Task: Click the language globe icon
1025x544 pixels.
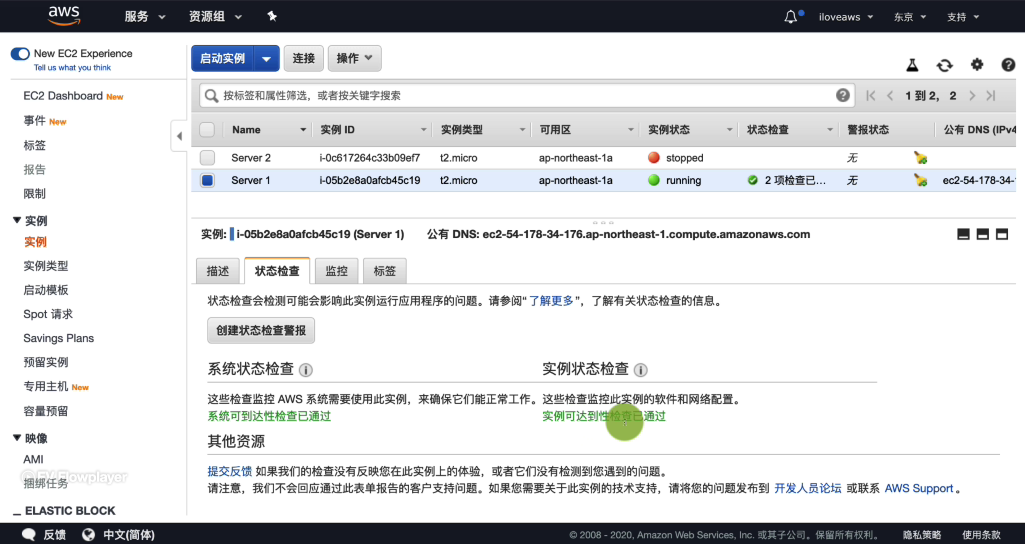Action: tap(88, 534)
